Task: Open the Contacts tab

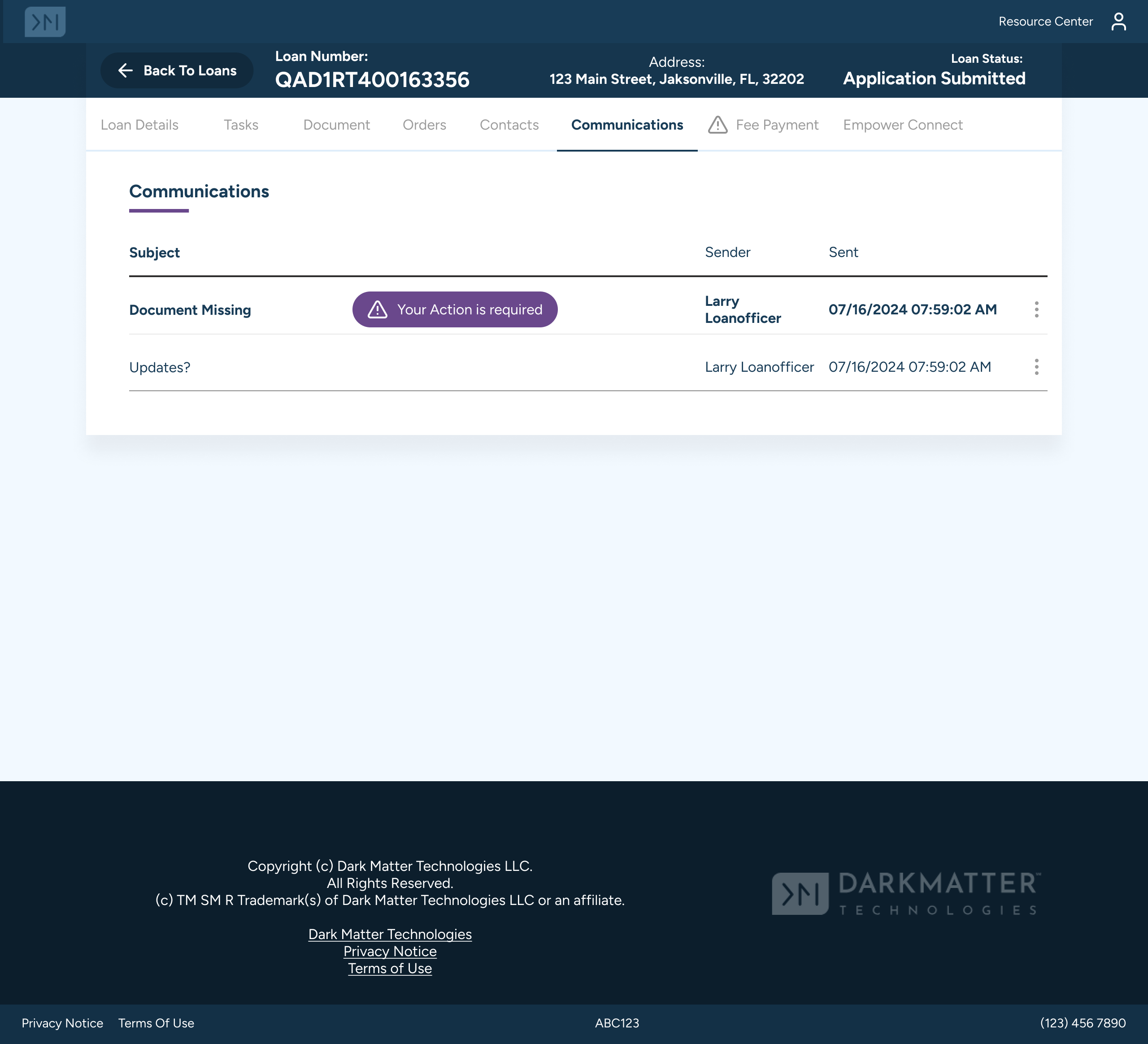Action: click(509, 125)
